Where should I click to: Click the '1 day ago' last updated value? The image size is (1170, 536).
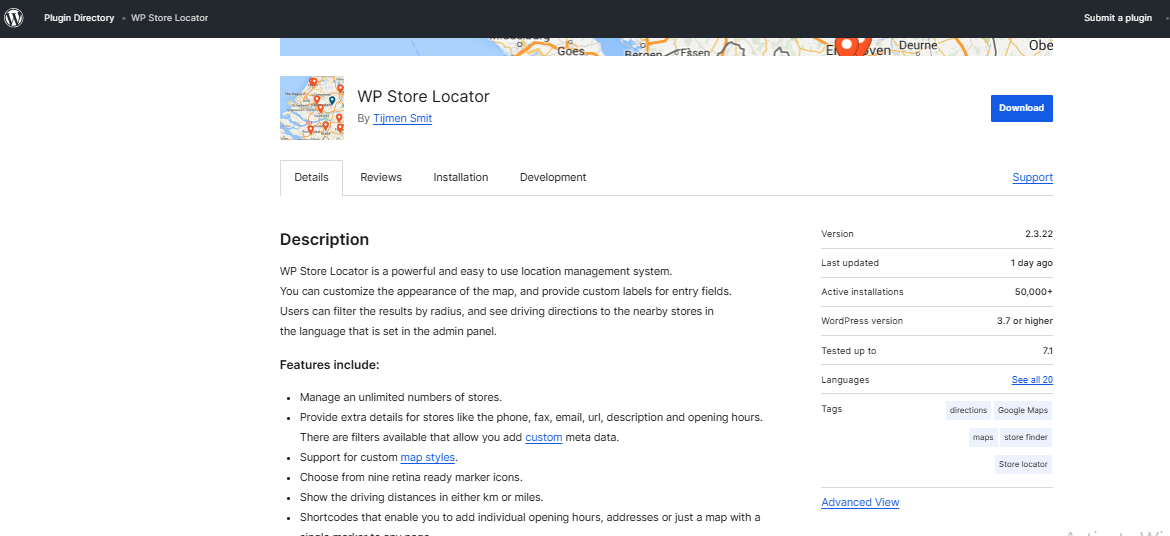[1031, 263]
